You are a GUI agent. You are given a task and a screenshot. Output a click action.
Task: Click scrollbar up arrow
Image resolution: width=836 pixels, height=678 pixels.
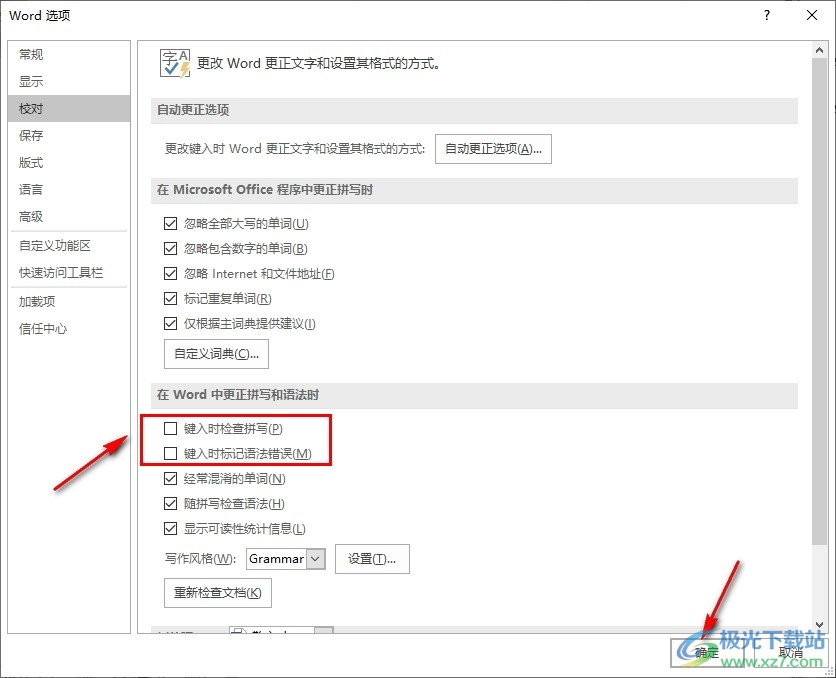(x=819, y=51)
